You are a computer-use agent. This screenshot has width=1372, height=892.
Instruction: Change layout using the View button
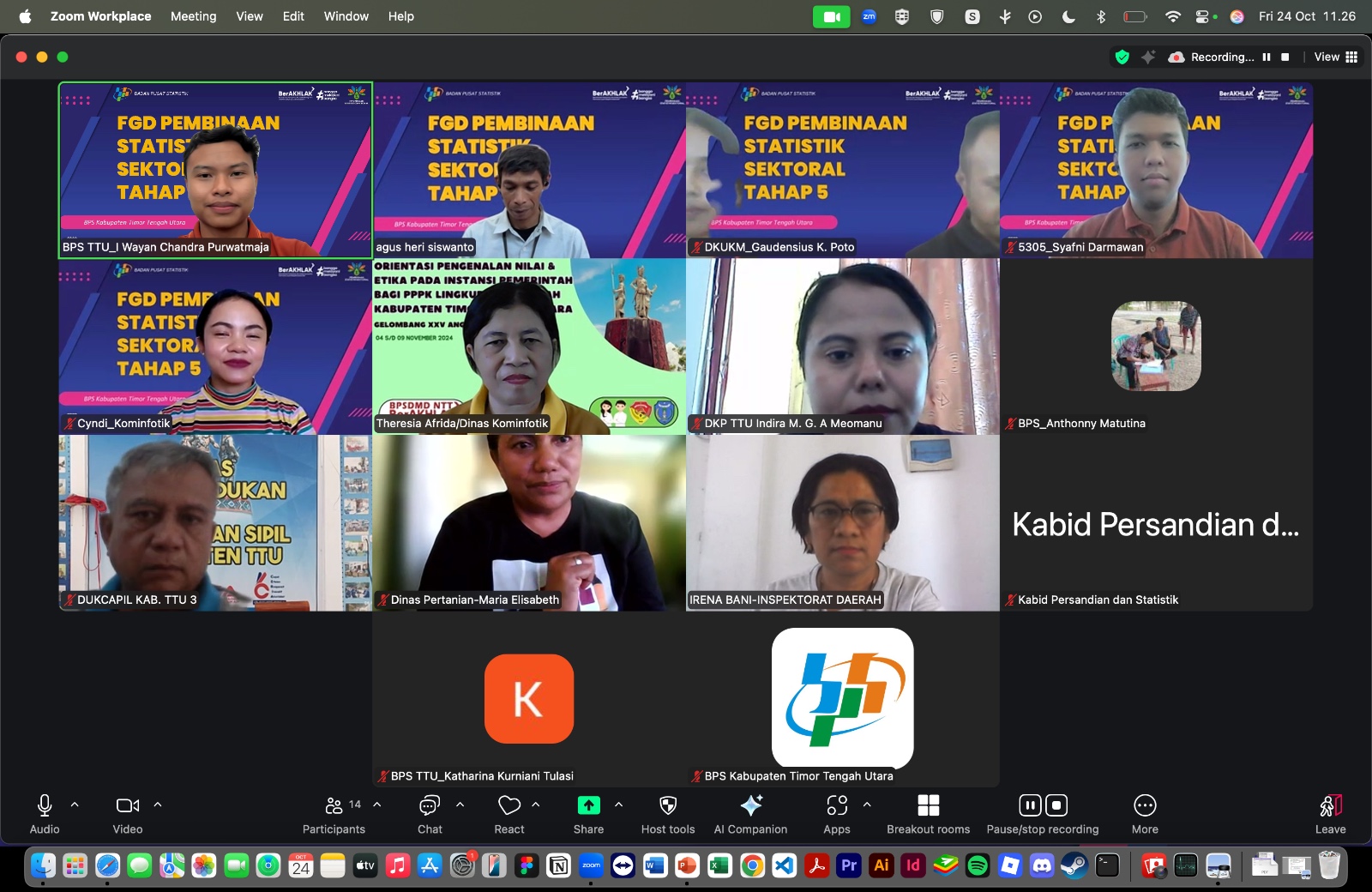(1335, 57)
